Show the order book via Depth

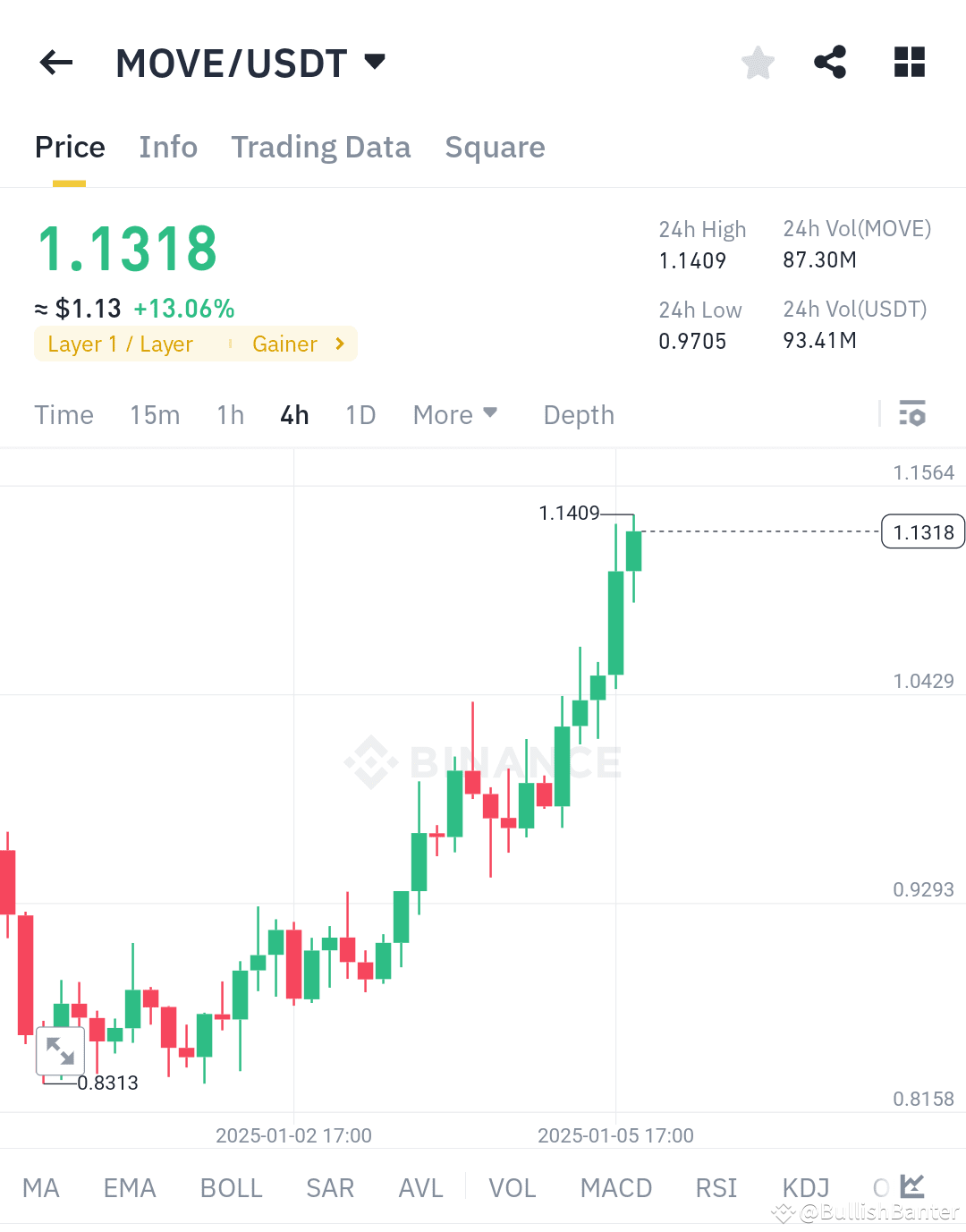tap(578, 414)
